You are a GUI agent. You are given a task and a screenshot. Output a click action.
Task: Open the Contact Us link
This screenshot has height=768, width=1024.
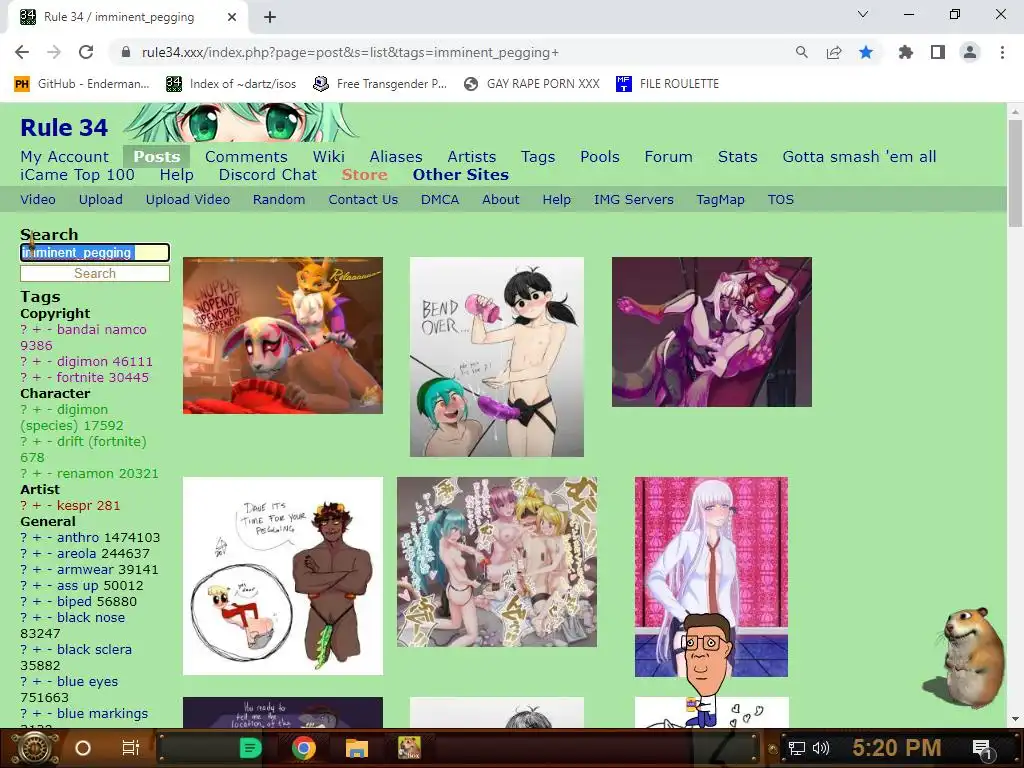tap(363, 200)
